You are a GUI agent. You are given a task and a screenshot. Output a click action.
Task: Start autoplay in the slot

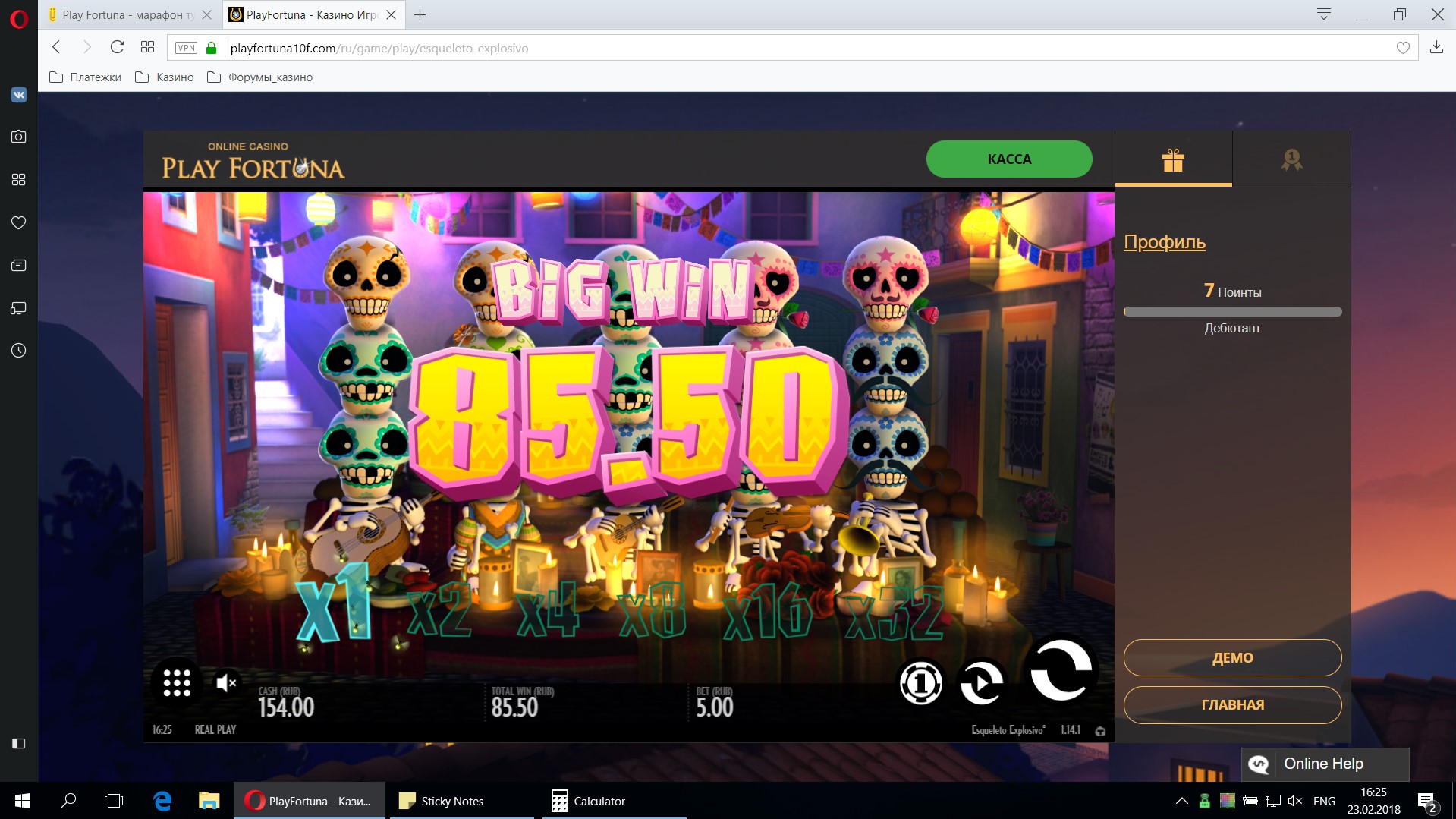click(982, 682)
